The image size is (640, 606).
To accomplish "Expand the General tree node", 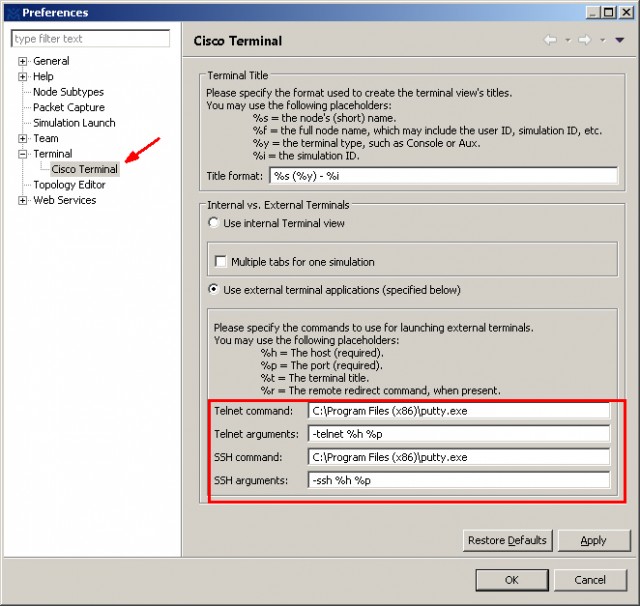I will tap(23, 61).
